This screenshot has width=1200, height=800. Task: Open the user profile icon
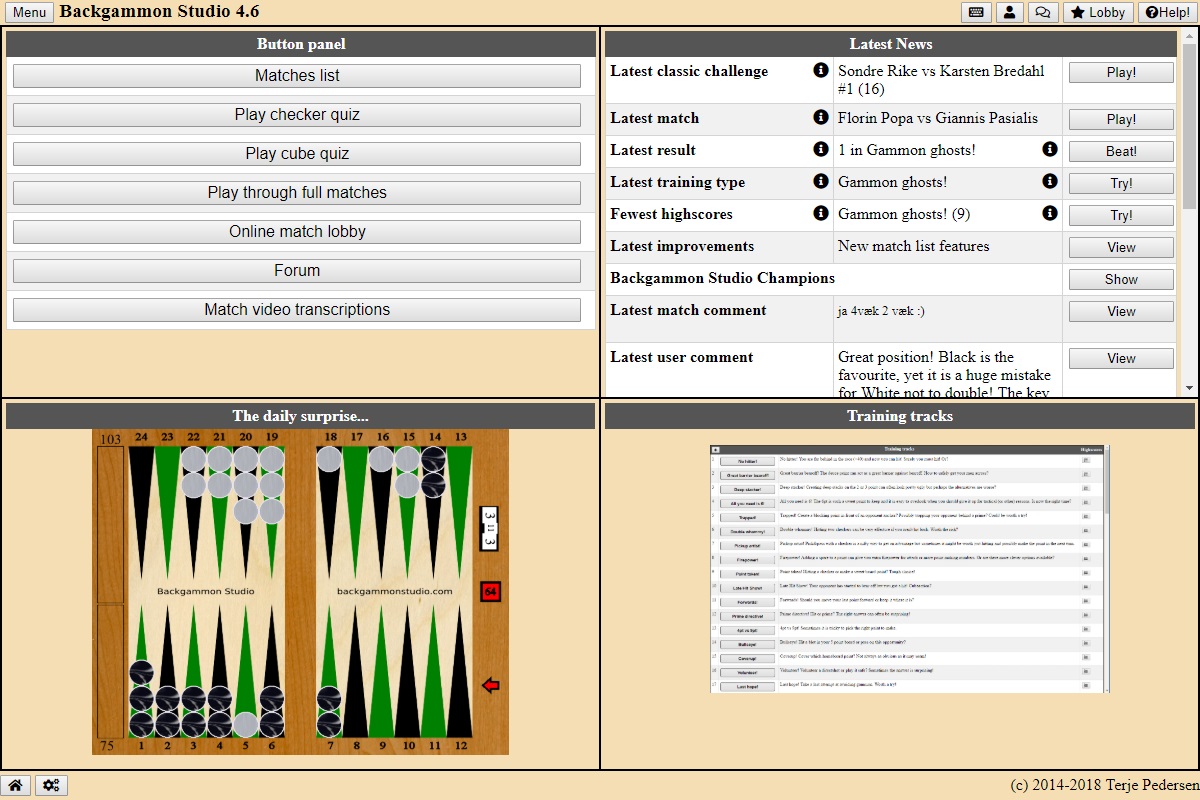click(x=1009, y=12)
